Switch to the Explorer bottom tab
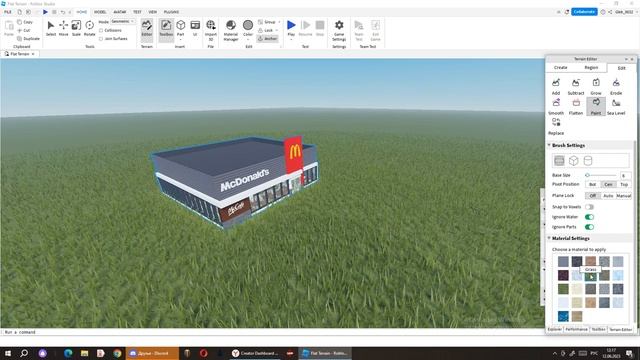This screenshot has width=640, height=360. click(x=555, y=329)
